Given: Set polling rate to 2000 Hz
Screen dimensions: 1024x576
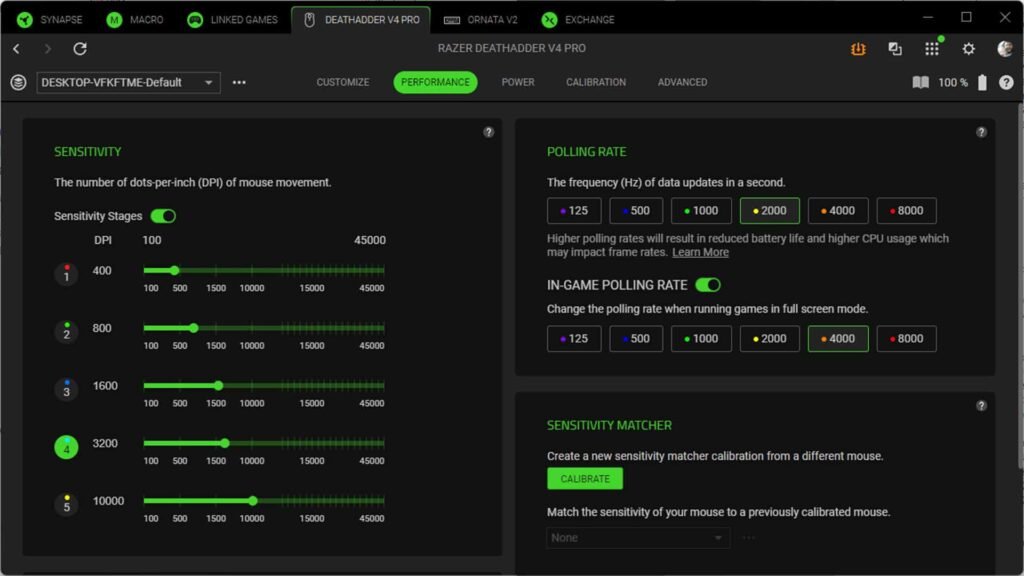Looking at the screenshot, I should (x=769, y=210).
